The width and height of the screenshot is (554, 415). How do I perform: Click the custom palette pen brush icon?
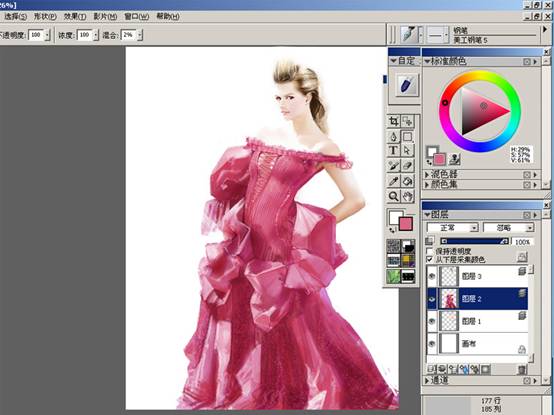(x=407, y=85)
